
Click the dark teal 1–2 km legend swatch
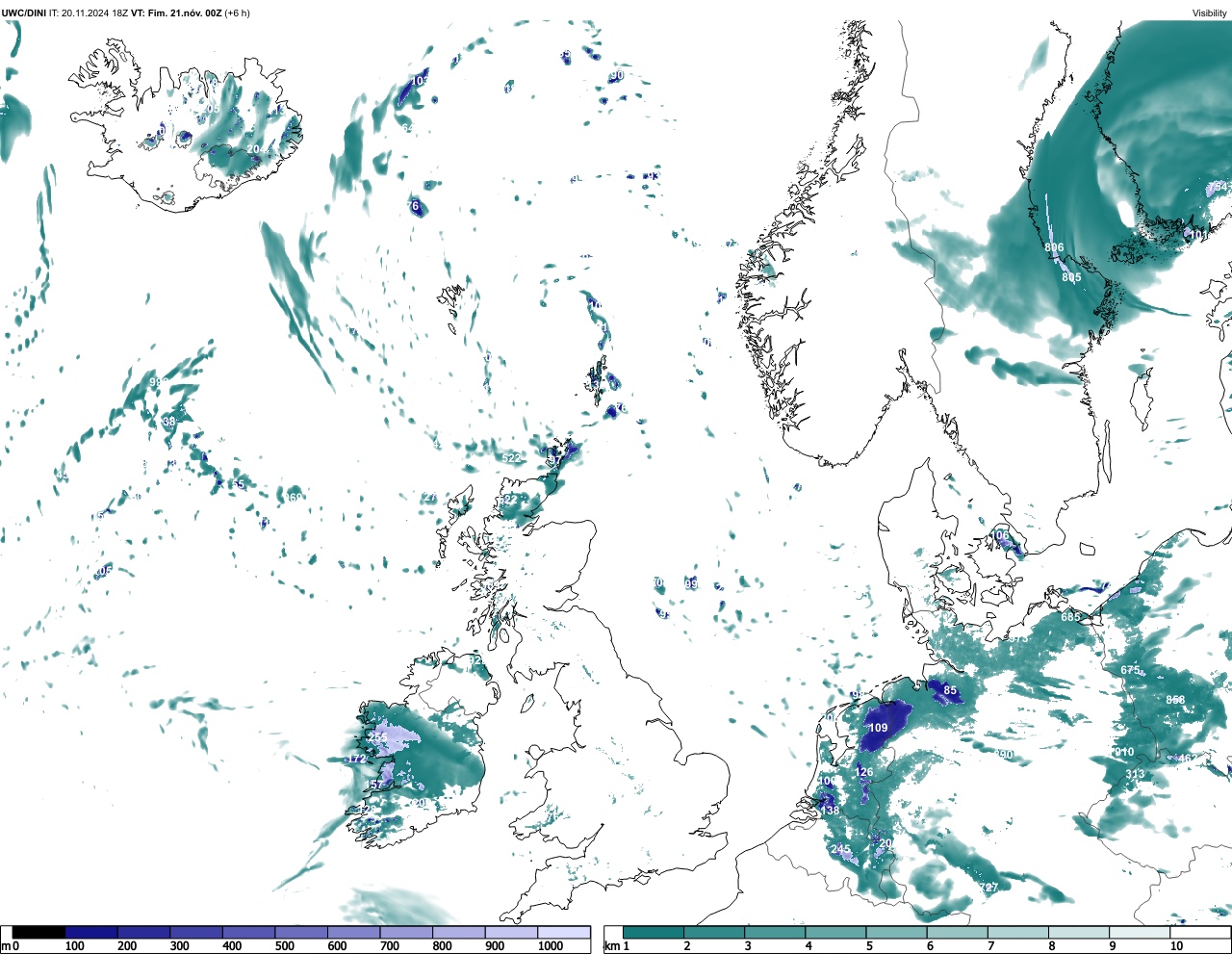pos(654,933)
